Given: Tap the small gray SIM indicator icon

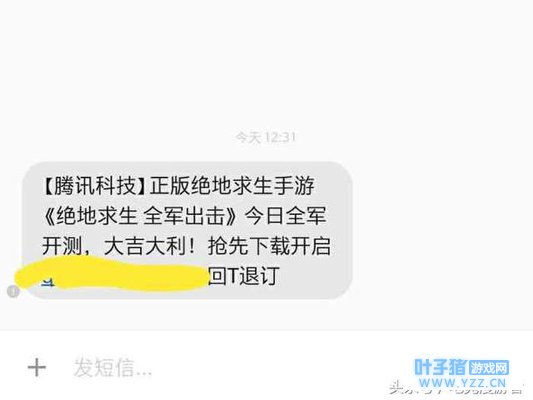Looking at the screenshot, I should coord(13,291).
